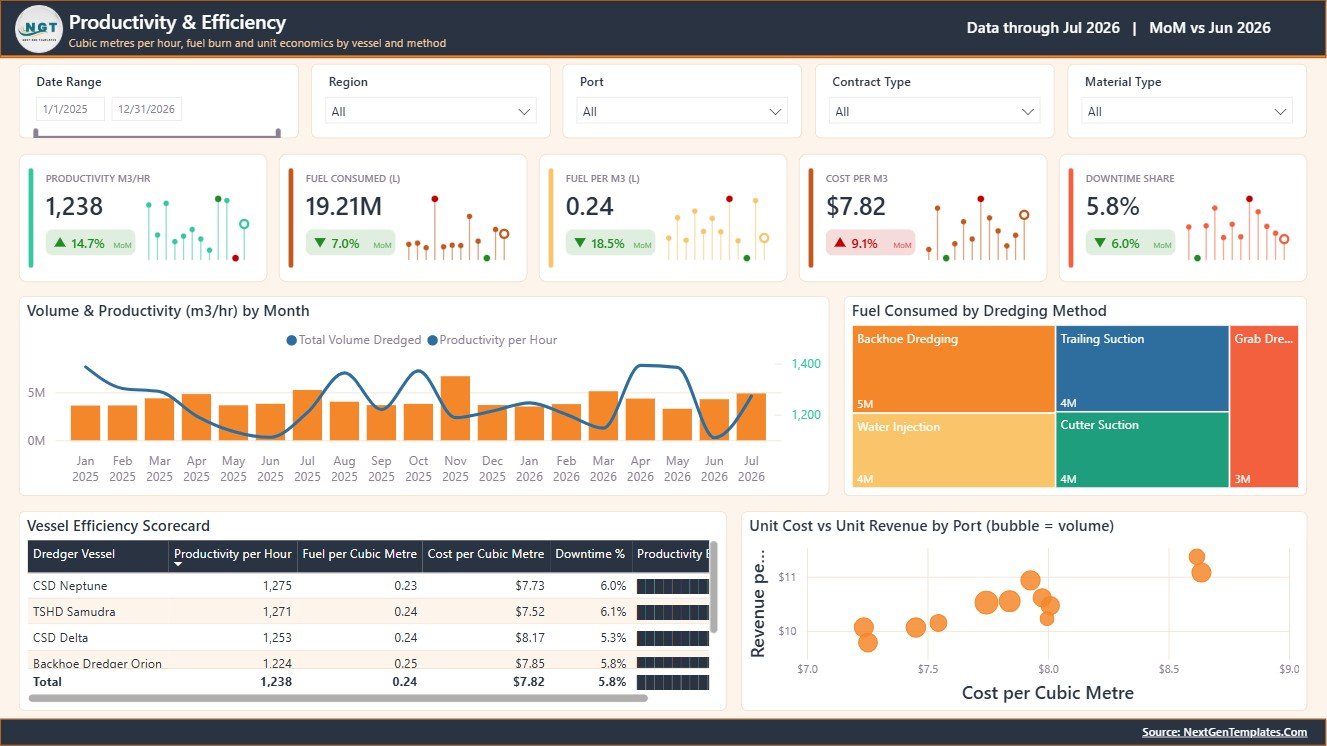Sort by Downtime % column header

click(x=590, y=554)
